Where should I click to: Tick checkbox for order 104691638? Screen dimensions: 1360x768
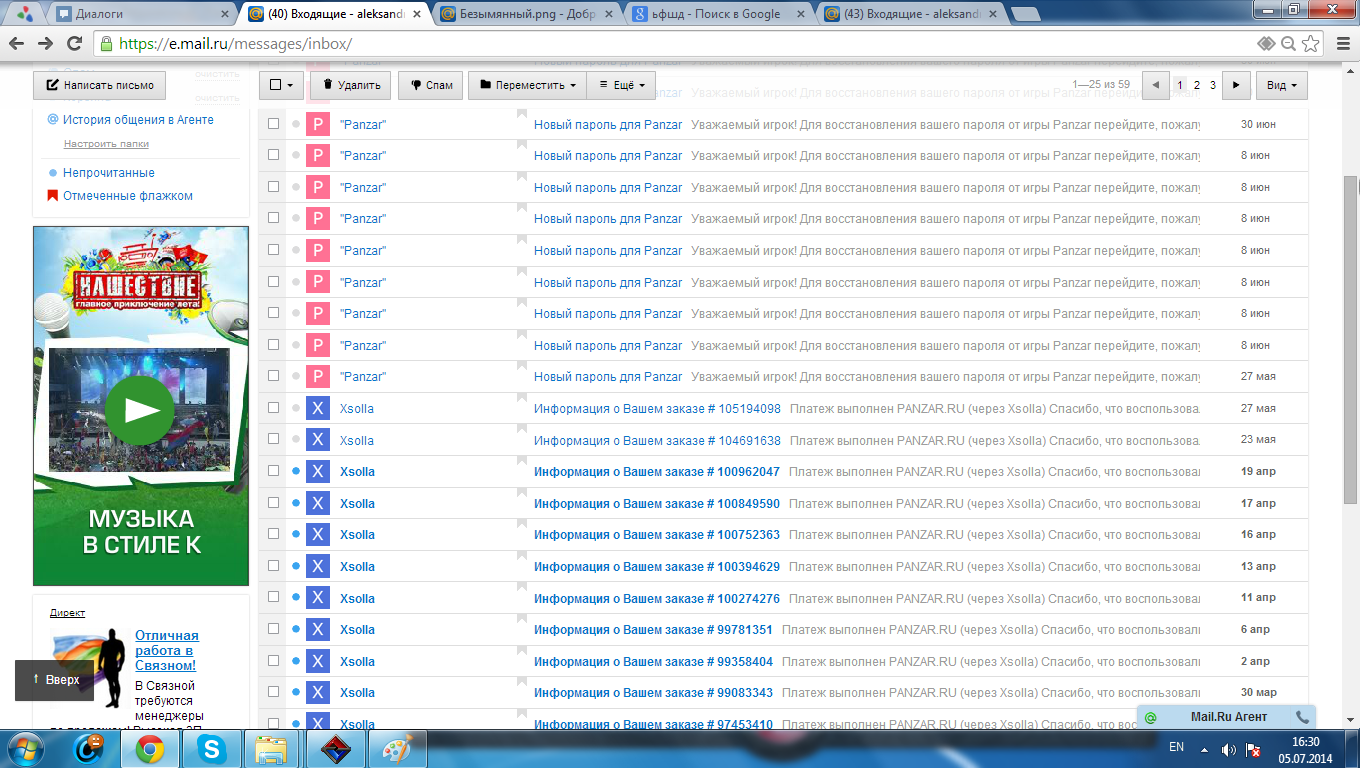[273, 440]
